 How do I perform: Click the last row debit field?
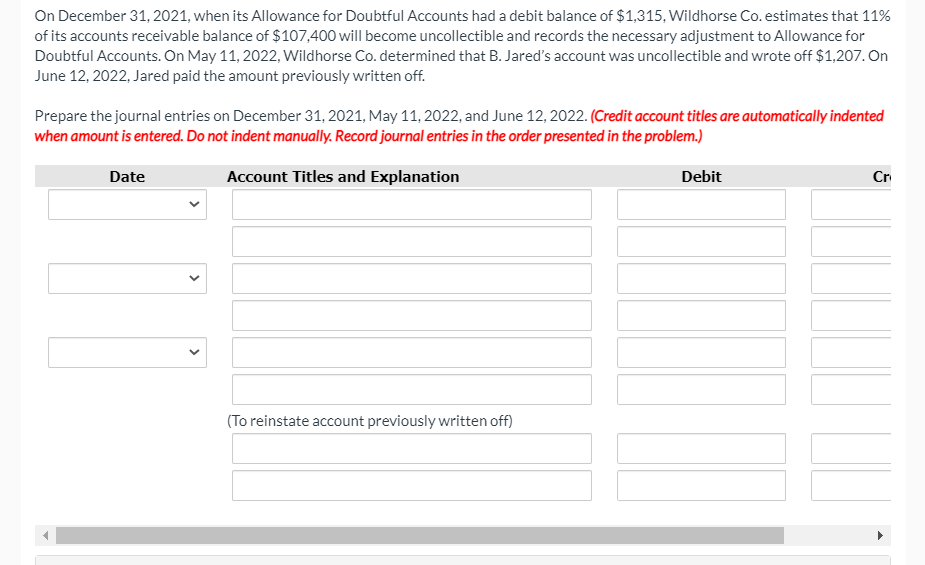click(x=701, y=485)
